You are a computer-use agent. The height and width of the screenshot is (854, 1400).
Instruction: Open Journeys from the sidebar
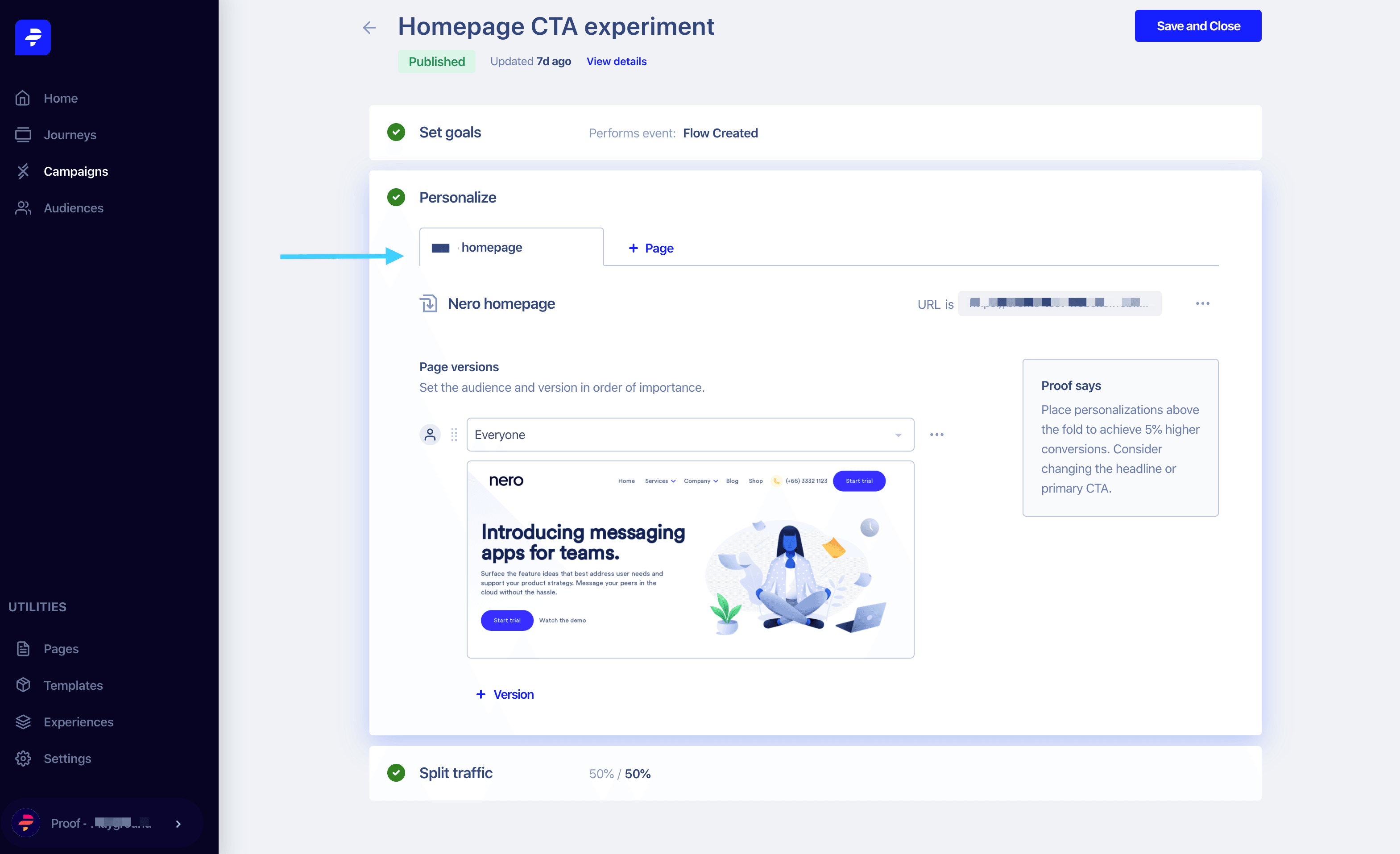click(x=69, y=135)
